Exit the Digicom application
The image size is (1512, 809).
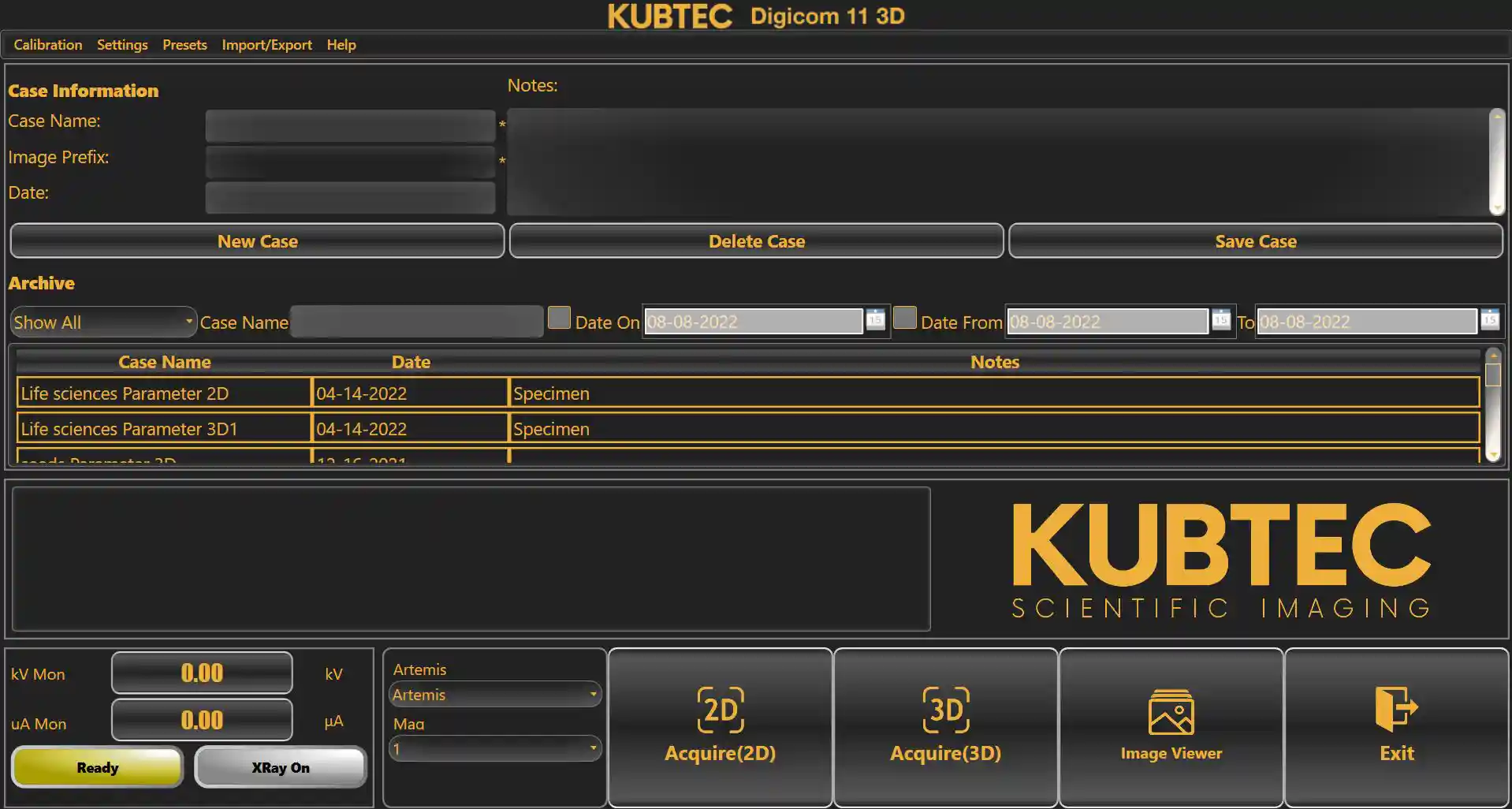pyautogui.click(x=1396, y=727)
